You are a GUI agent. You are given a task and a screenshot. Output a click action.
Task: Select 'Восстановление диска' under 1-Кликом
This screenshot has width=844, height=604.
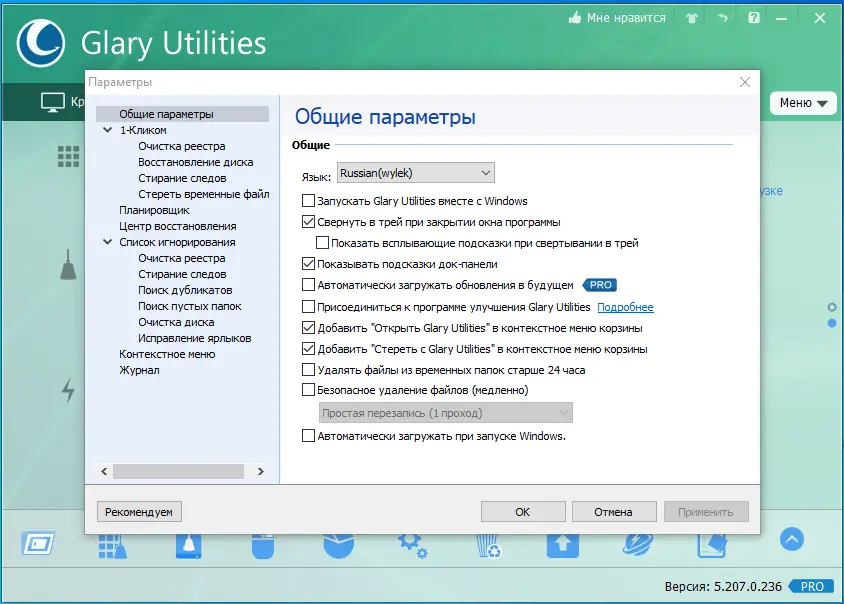coord(195,162)
